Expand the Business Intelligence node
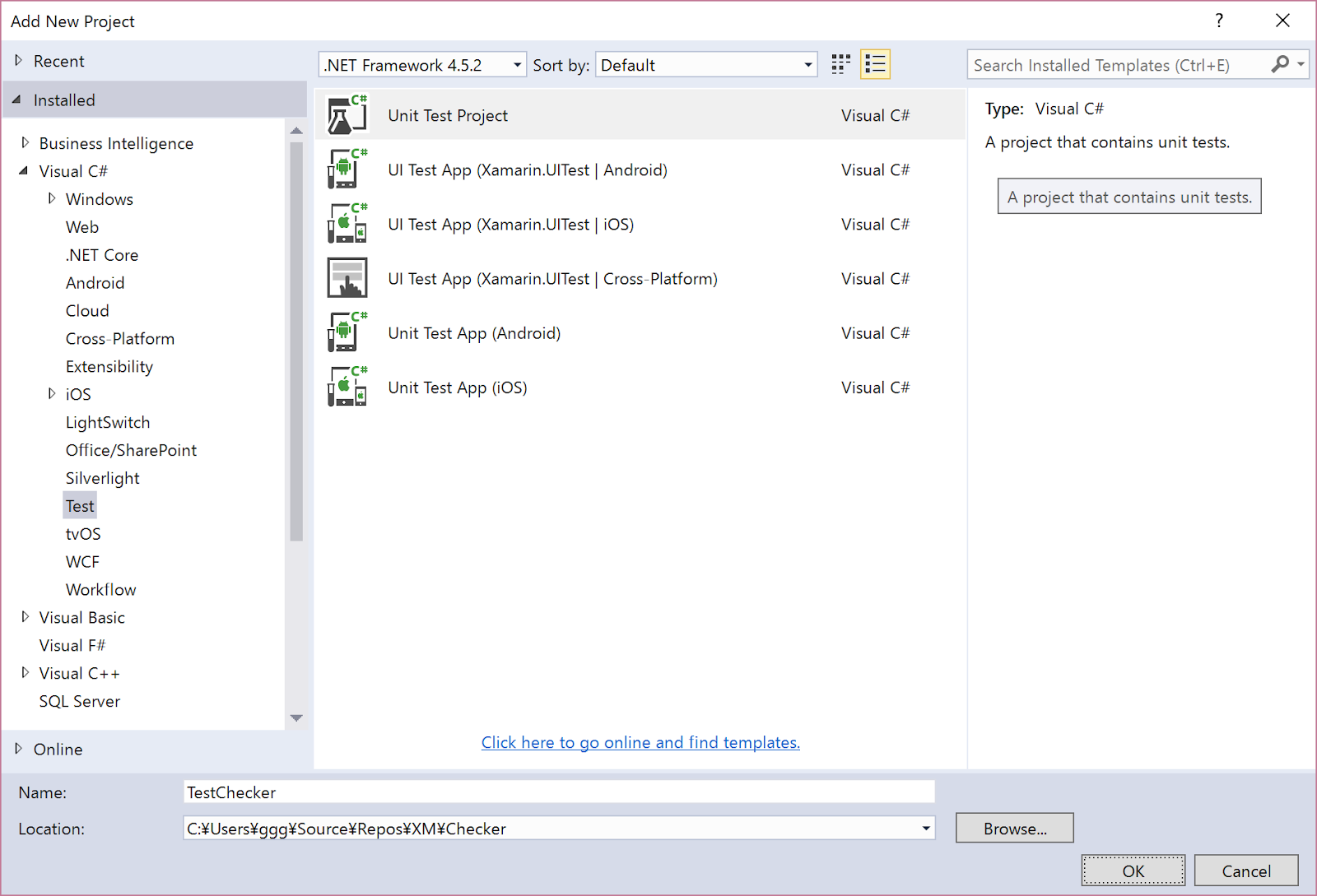The image size is (1317, 896). (x=25, y=142)
